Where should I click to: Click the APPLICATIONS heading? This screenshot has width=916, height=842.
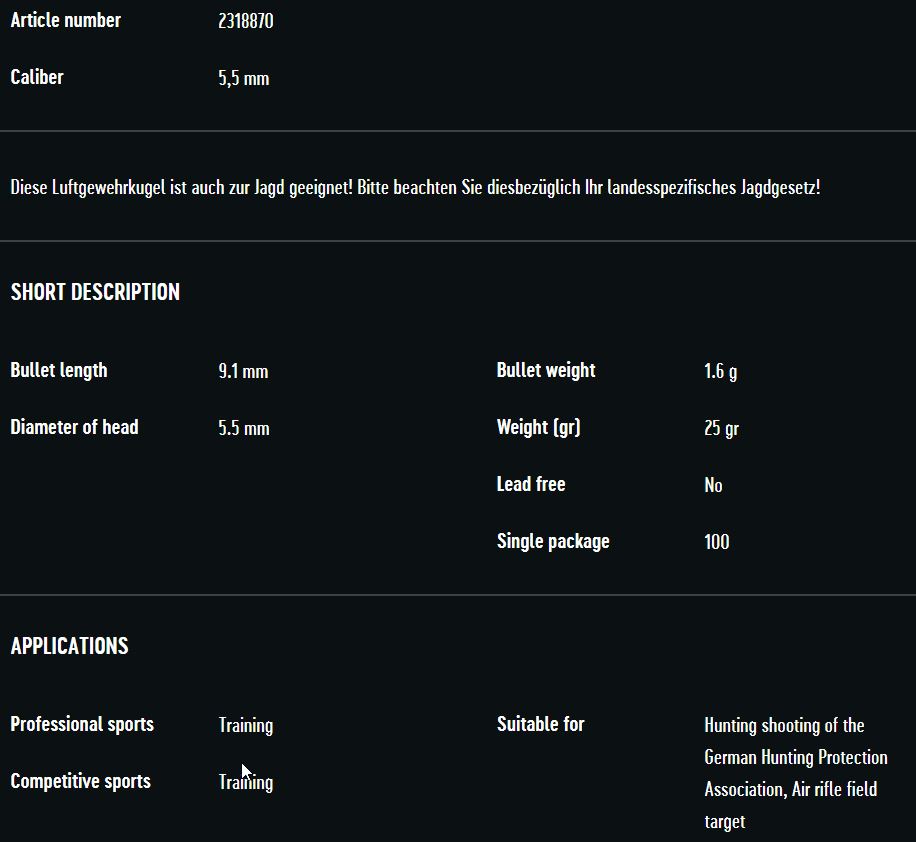tap(69, 646)
